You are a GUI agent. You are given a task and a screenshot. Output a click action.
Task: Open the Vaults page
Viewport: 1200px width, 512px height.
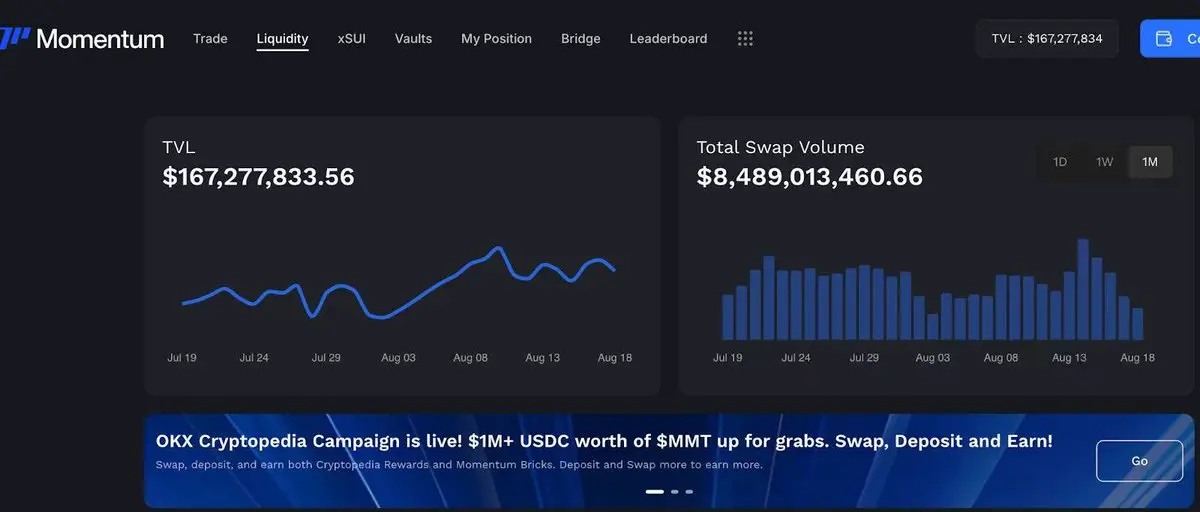413,39
